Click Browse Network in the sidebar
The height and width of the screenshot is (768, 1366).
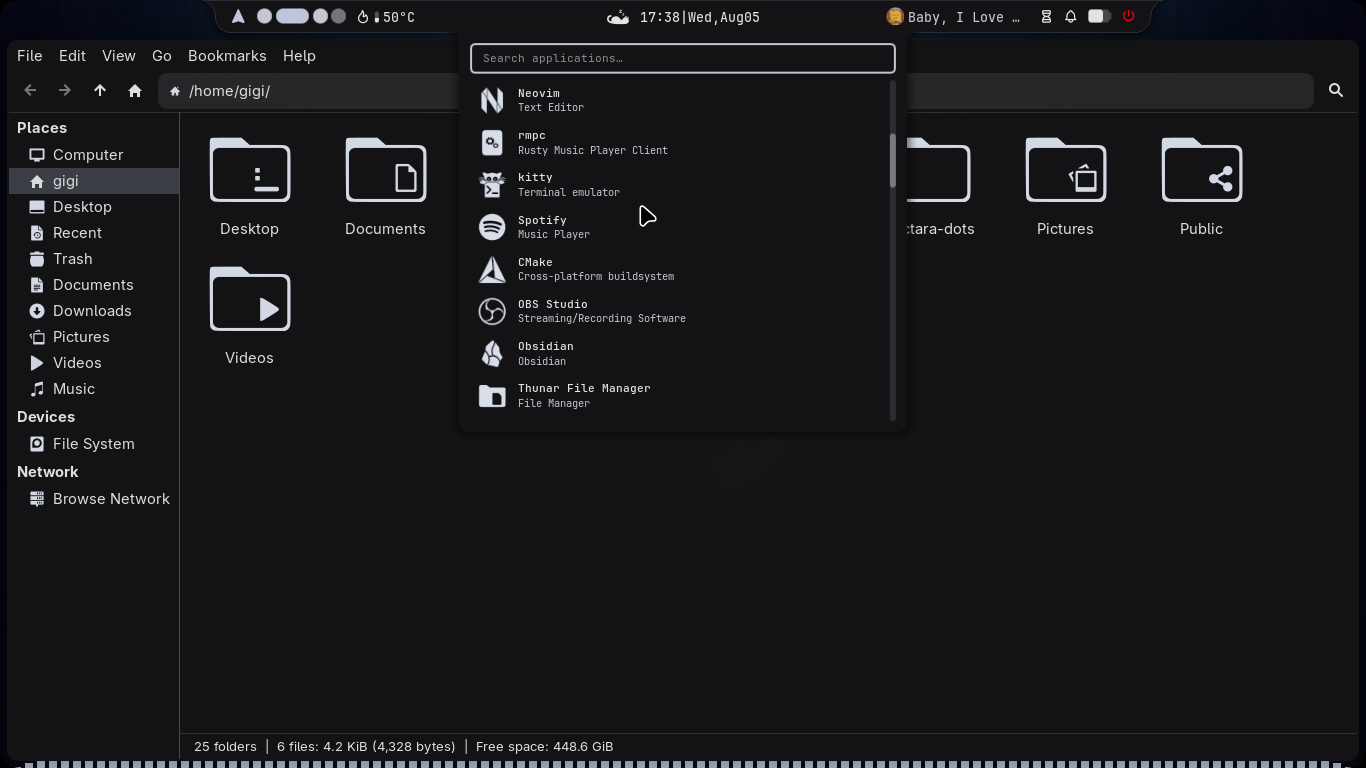94,499
